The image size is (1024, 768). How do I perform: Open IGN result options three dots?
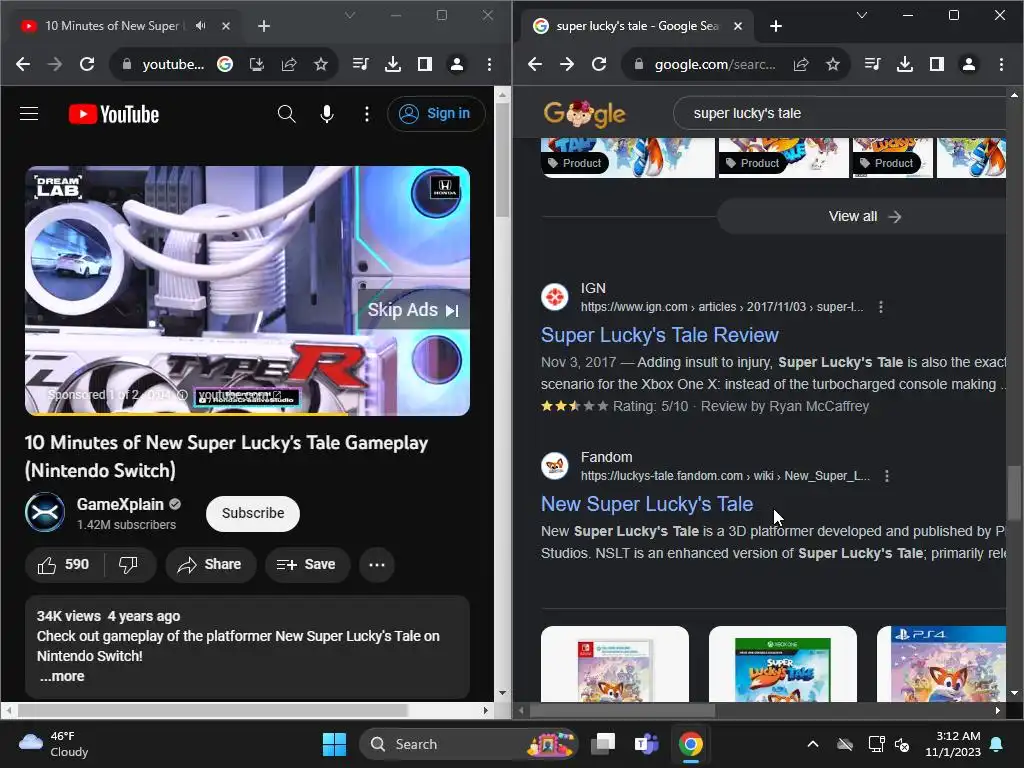click(x=881, y=307)
